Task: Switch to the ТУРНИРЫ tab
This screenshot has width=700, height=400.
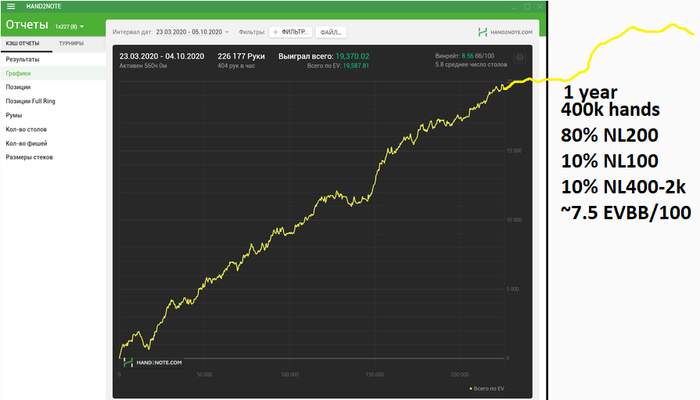Action: click(x=71, y=44)
